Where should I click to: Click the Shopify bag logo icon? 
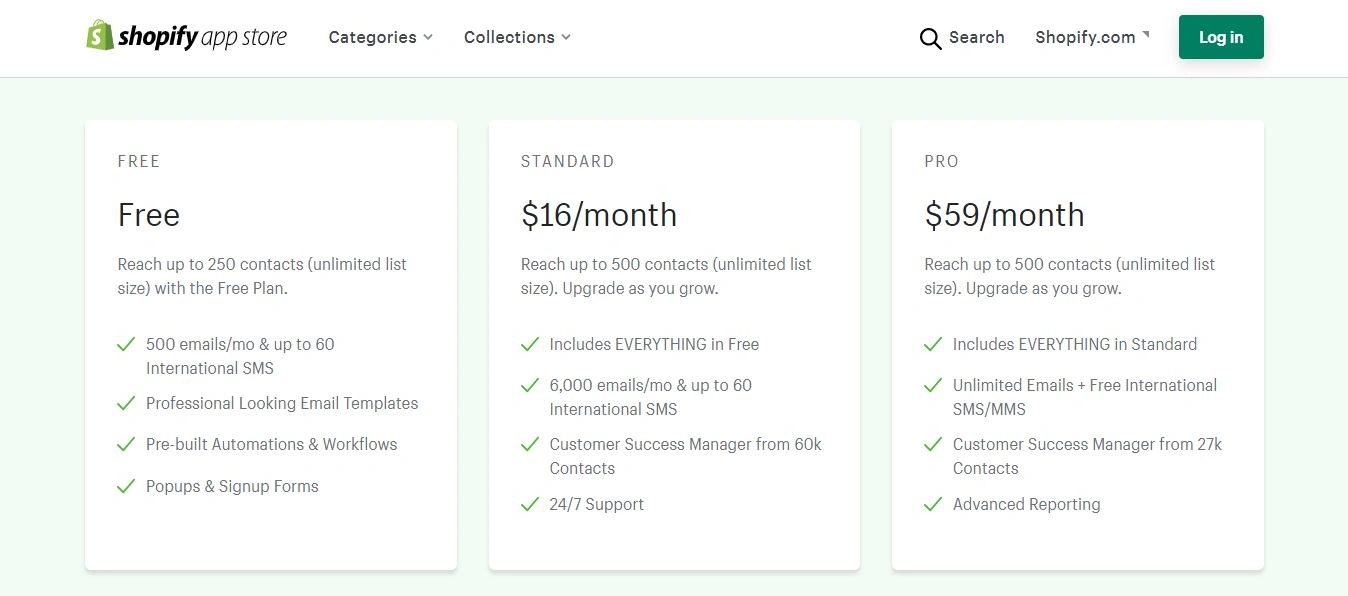pyautogui.click(x=100, y=36)
